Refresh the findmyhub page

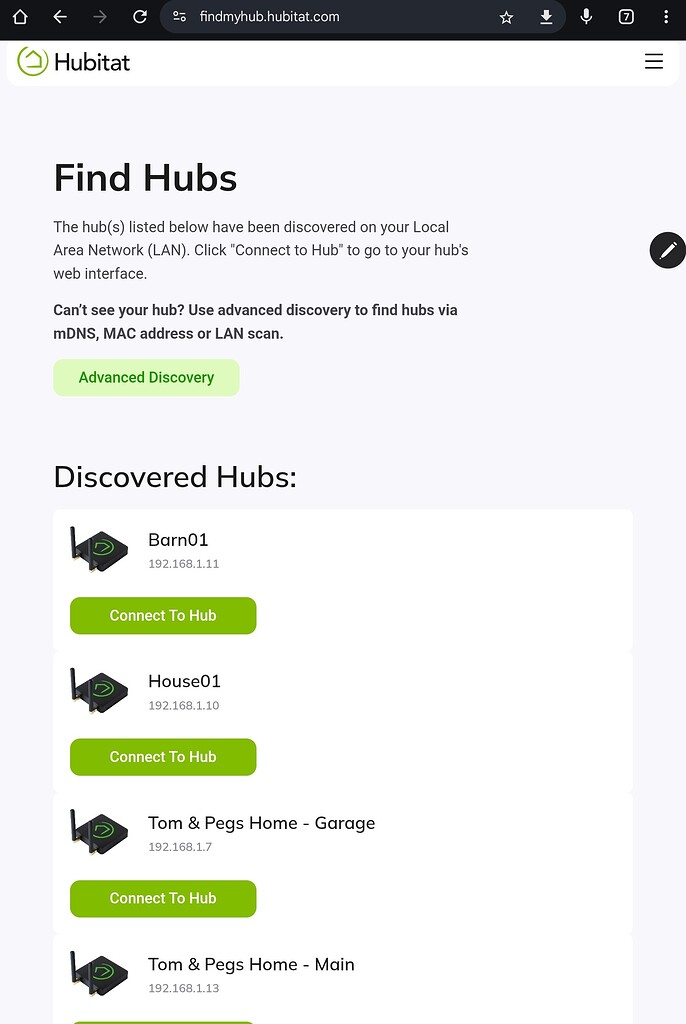tap(139, 17)
